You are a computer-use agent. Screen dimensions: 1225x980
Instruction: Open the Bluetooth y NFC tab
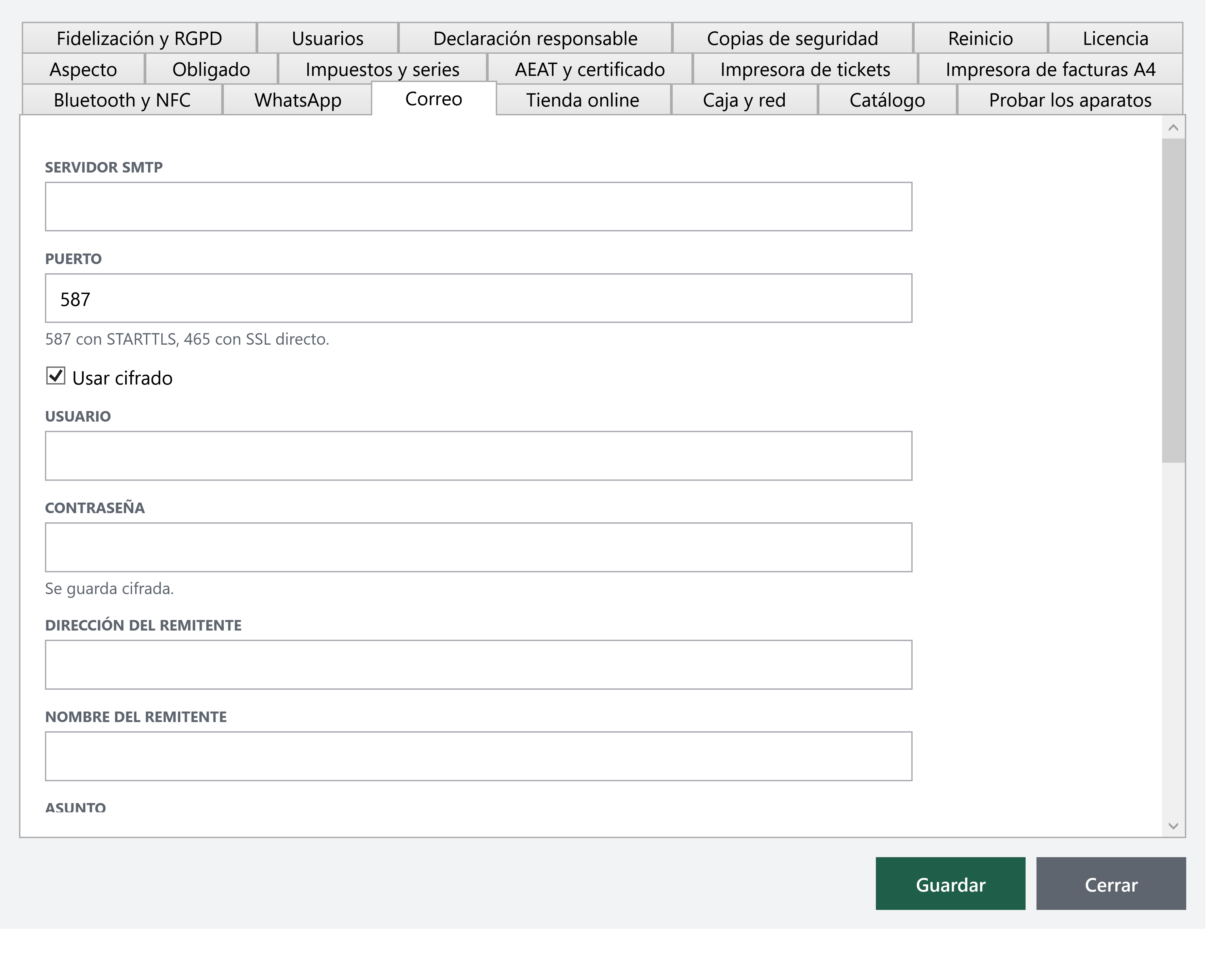click(x=122, y=100)
